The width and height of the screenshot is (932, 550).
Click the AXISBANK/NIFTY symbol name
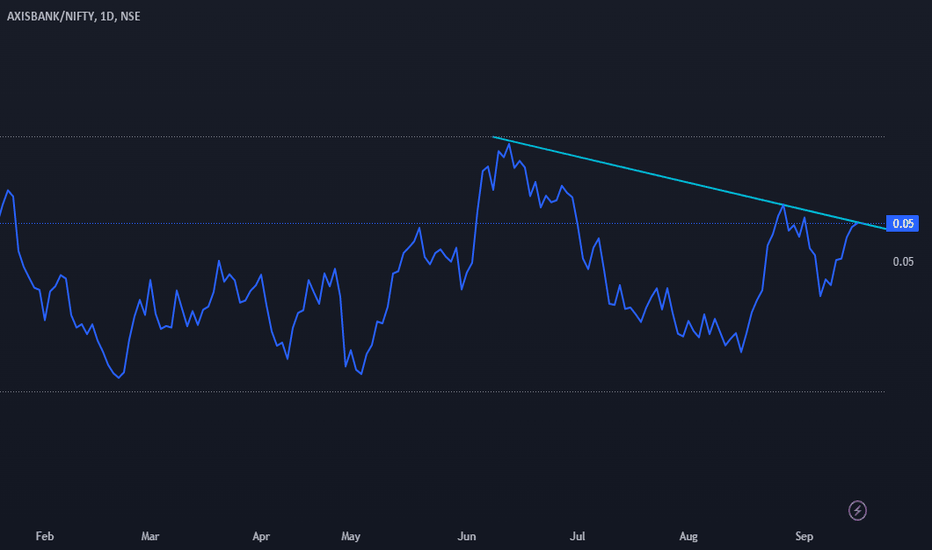pyautogui.click(x=51, y=17)
